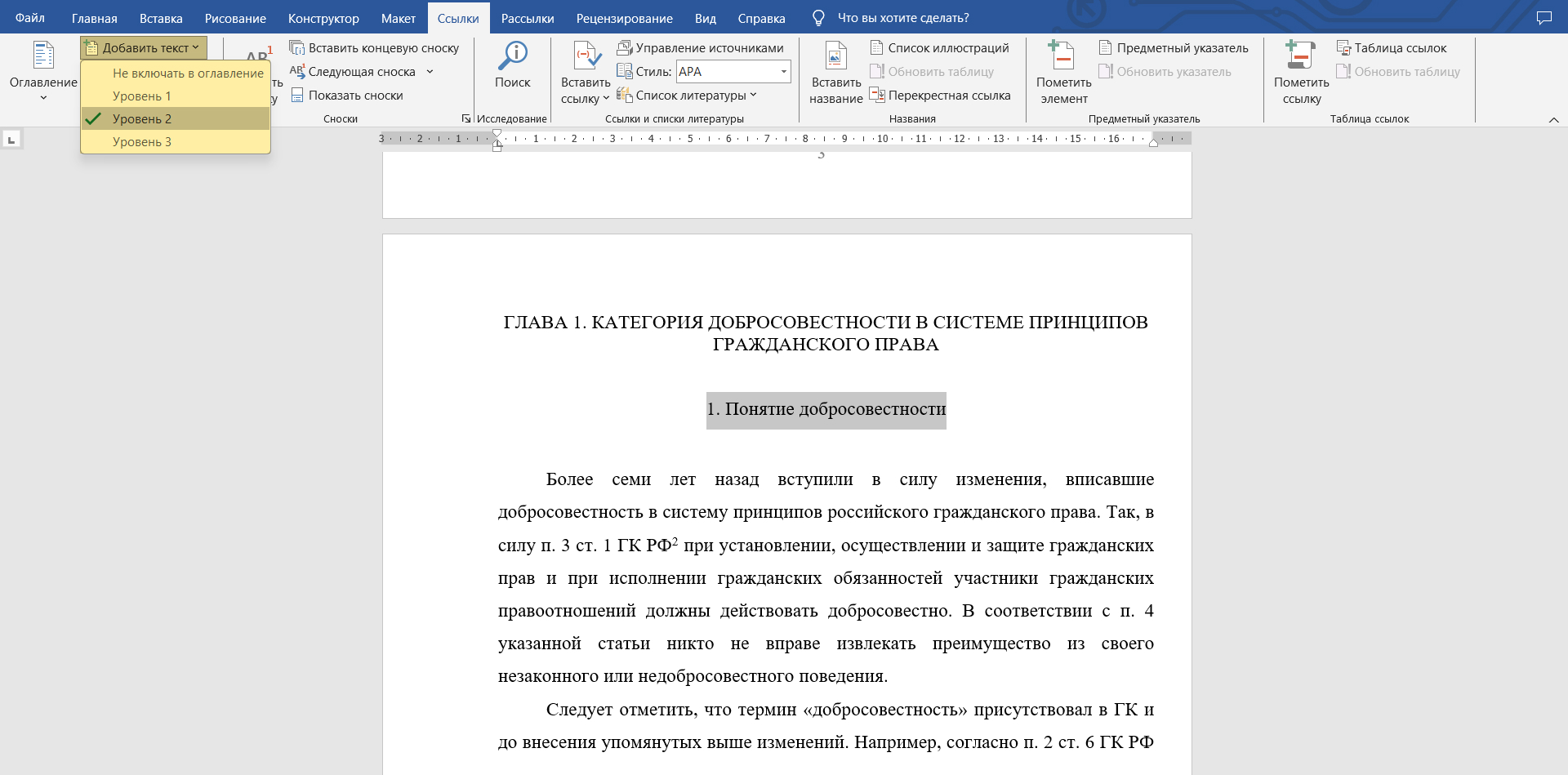Choose Уровень 3 from the menu
This screenshot has height=775, width=1568.
(x=176, y=142)
